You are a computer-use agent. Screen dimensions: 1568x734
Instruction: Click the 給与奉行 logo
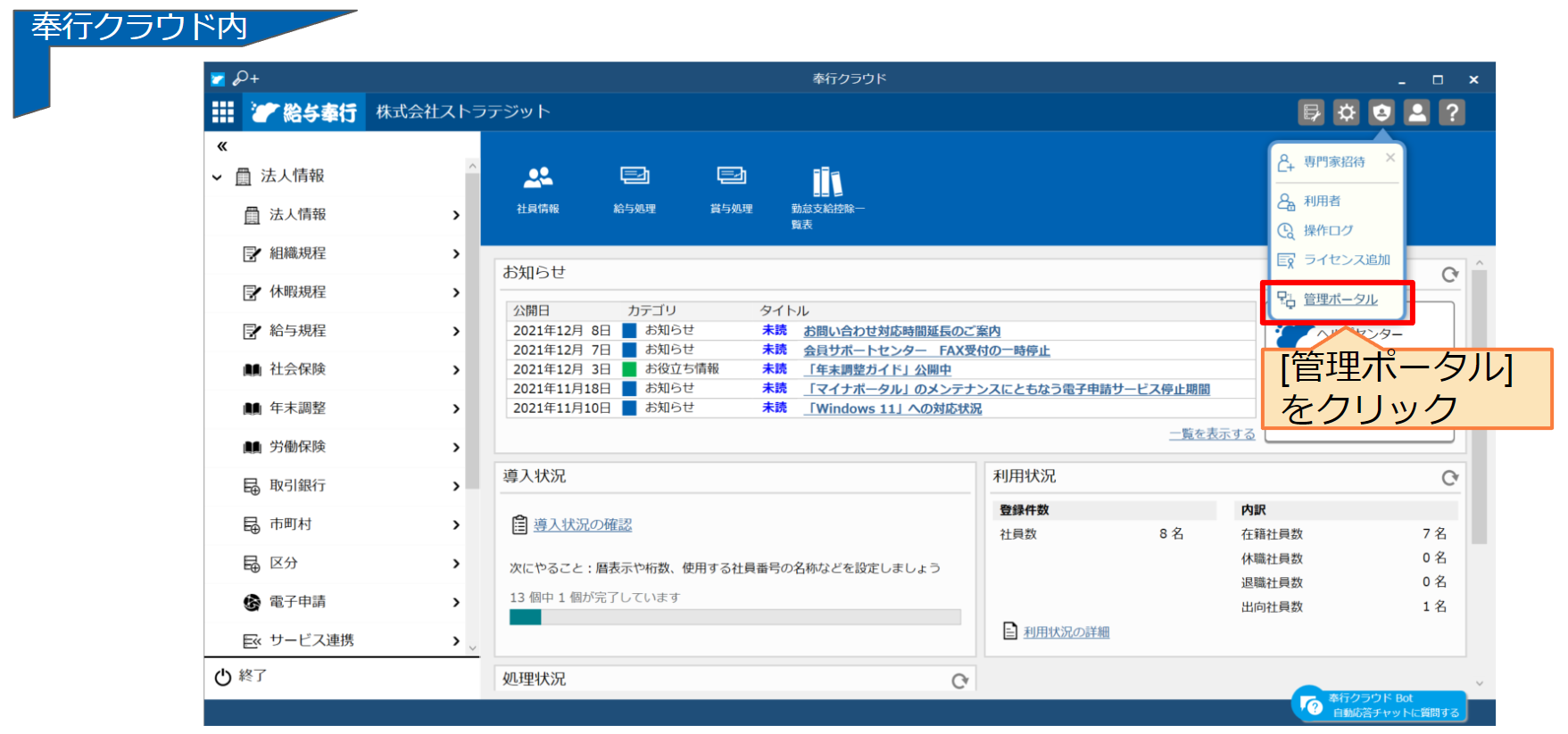point(303,112)
